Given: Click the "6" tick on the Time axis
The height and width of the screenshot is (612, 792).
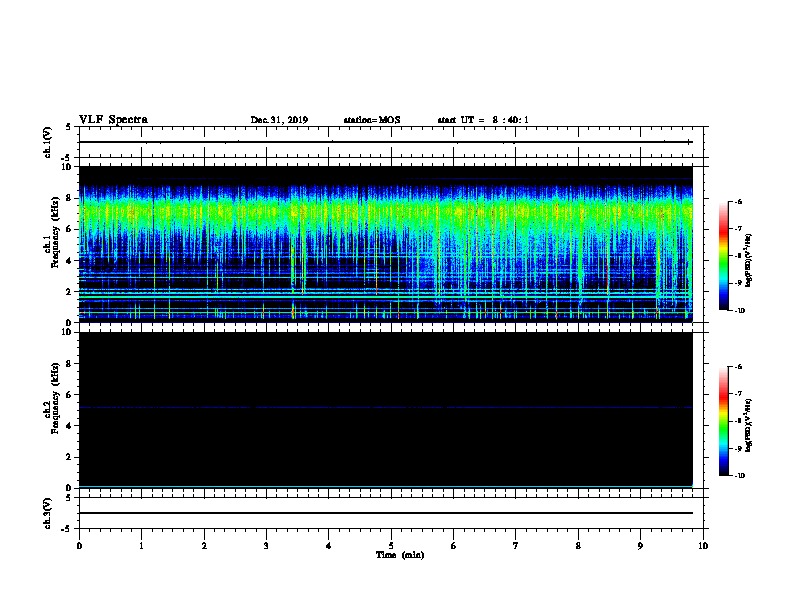Looking at the screenshot, I should [x=454, y=546].
